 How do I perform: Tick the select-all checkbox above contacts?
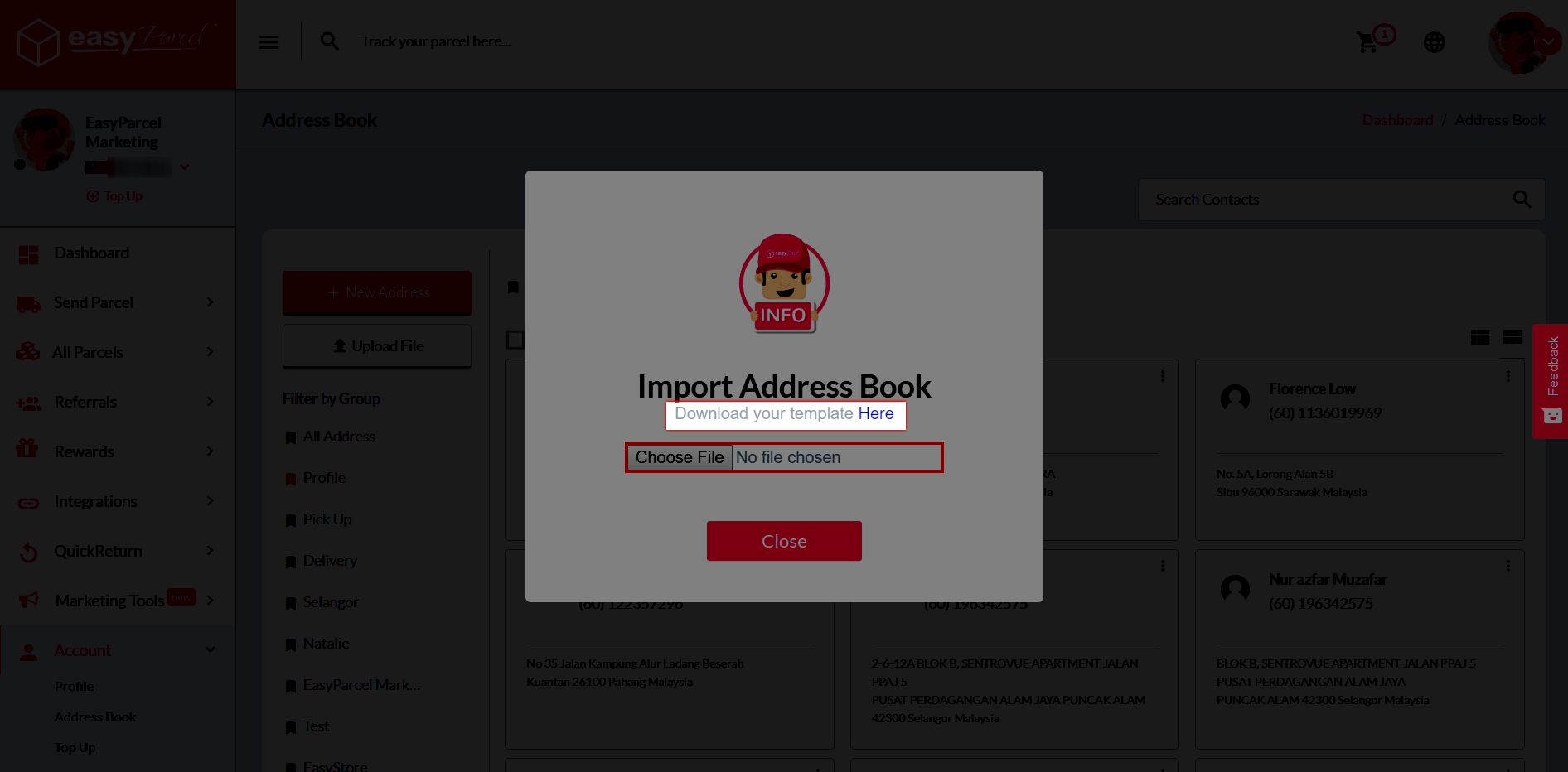[x=515, y=340]
